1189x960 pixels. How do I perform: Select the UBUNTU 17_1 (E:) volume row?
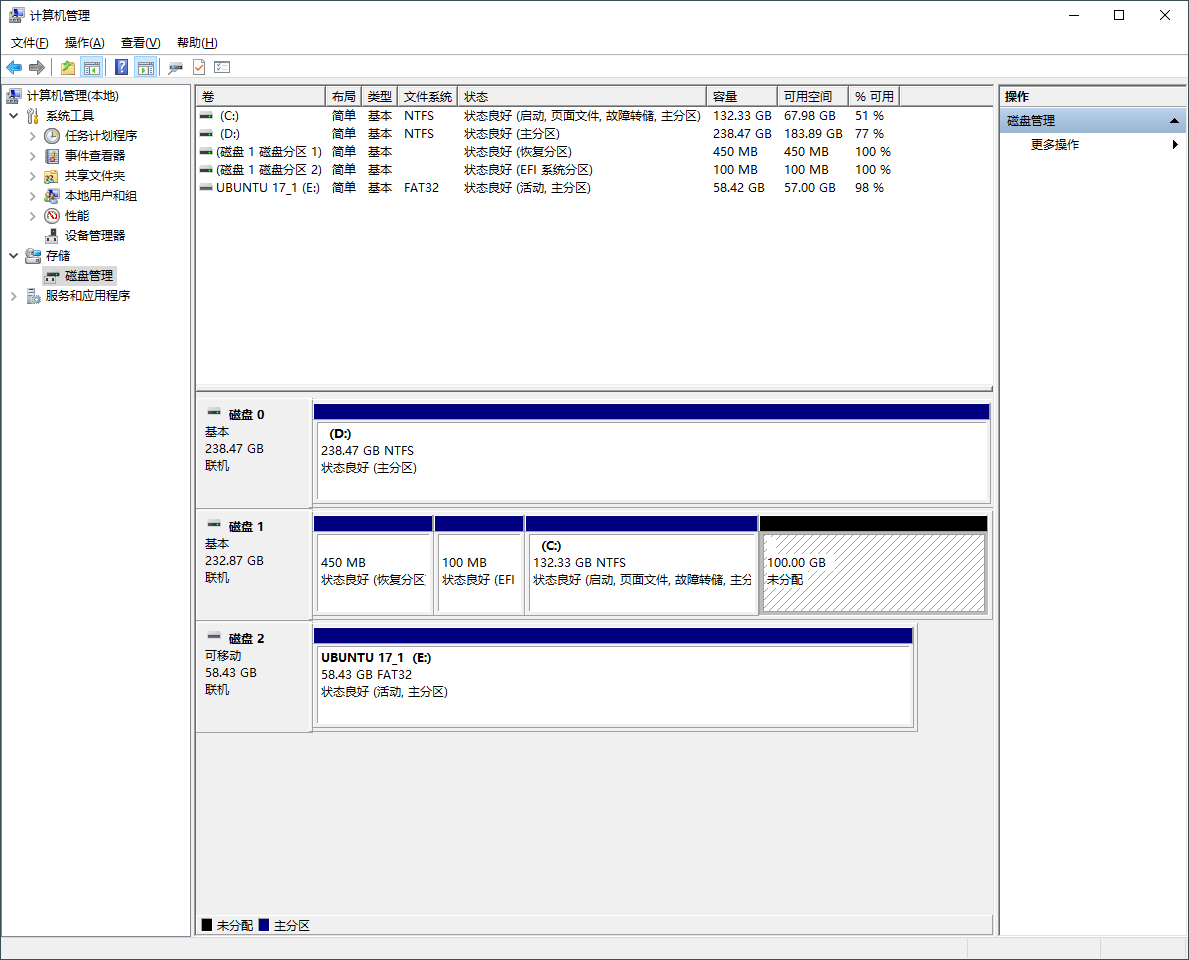545,187
